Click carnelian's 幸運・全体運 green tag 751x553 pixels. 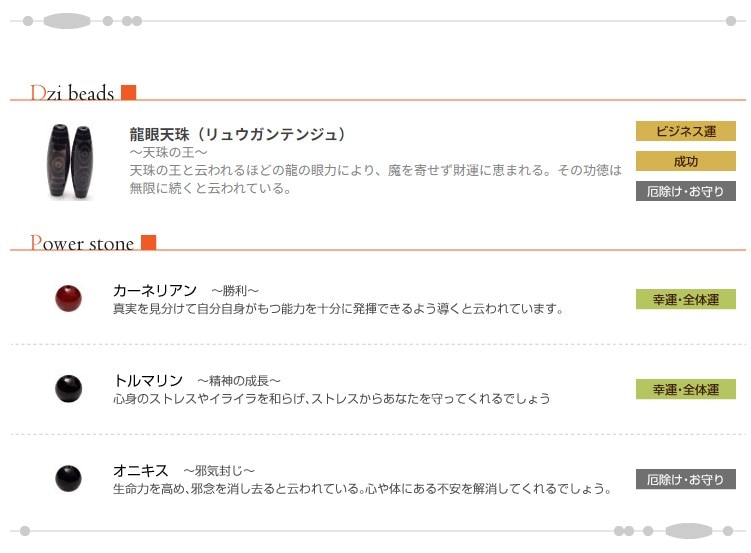[685, 299]
